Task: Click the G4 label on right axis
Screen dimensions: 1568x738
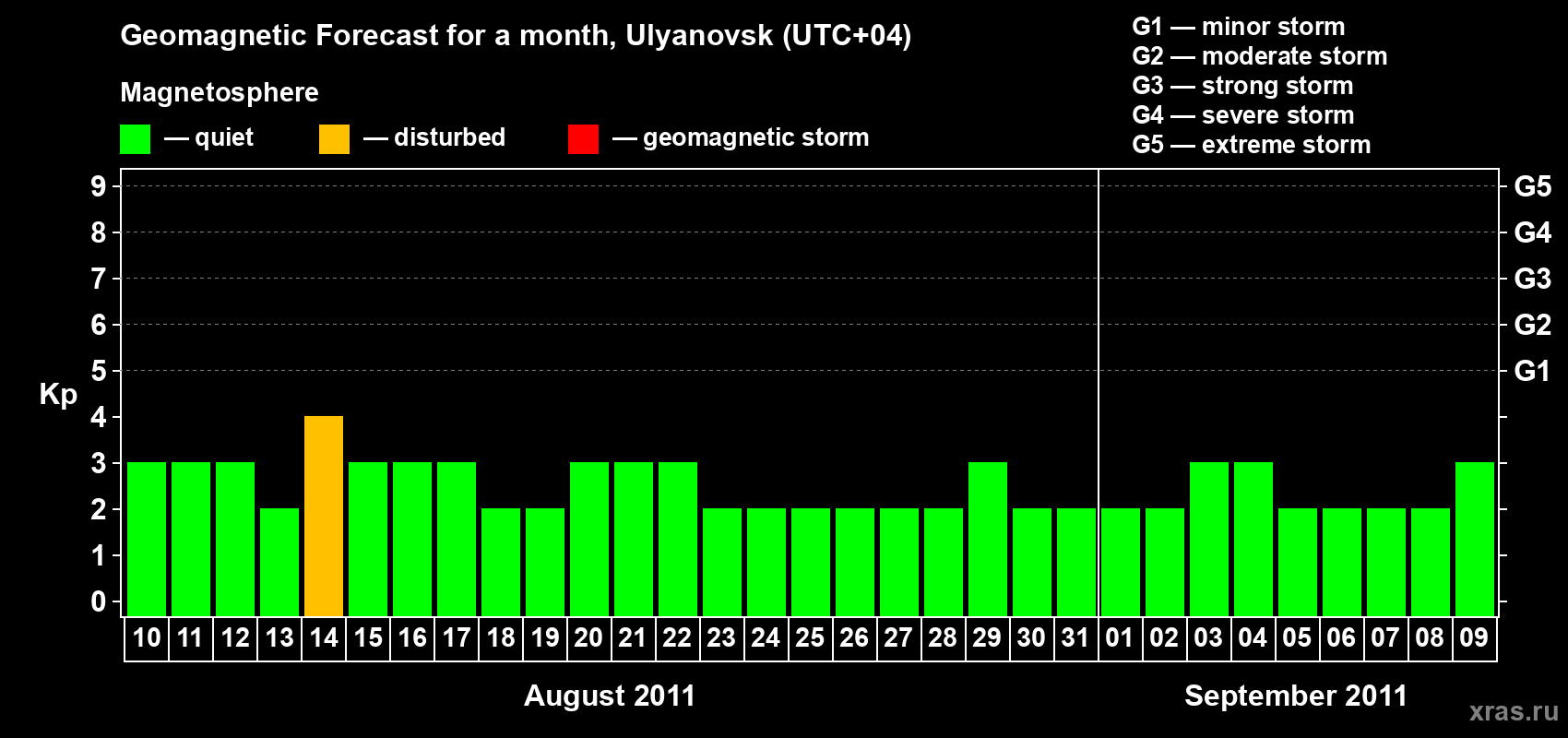Action: [1533, 232]
